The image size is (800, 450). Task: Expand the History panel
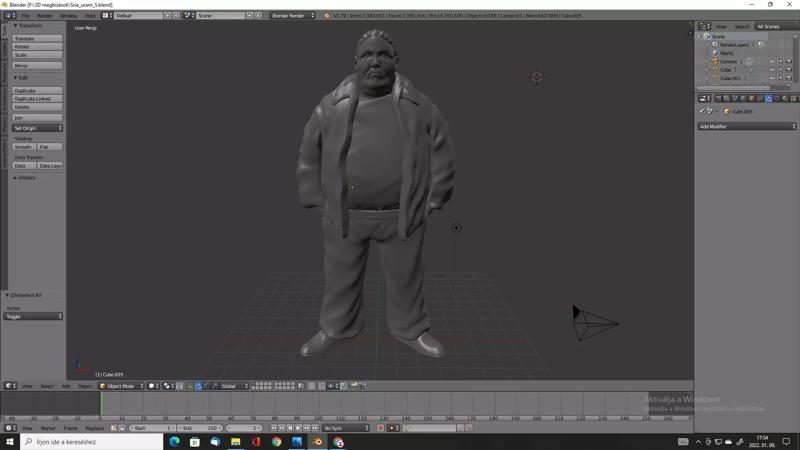click(x=25, y=178)
